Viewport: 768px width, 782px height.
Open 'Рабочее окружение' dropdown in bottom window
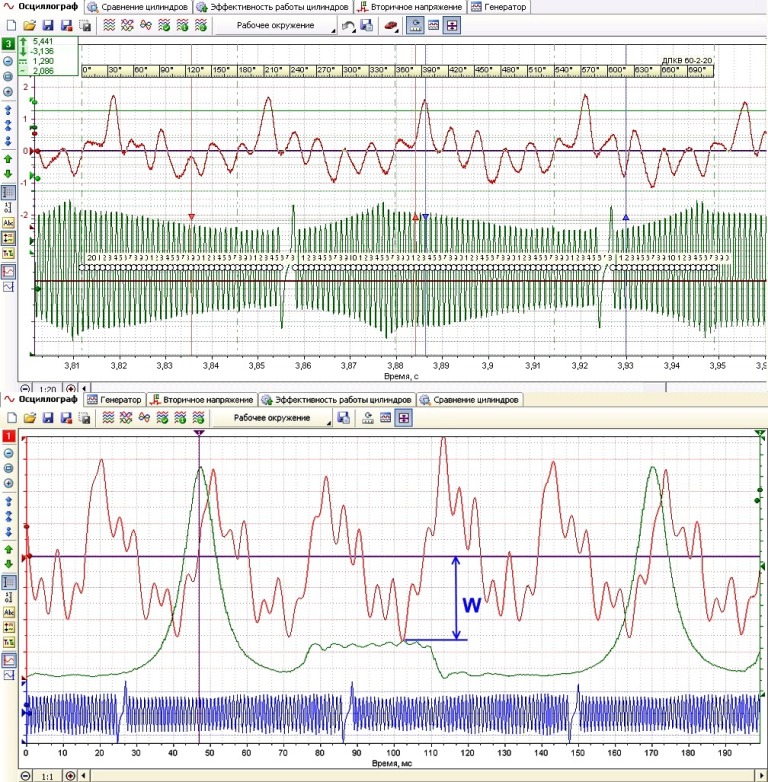tap(272, 418)
